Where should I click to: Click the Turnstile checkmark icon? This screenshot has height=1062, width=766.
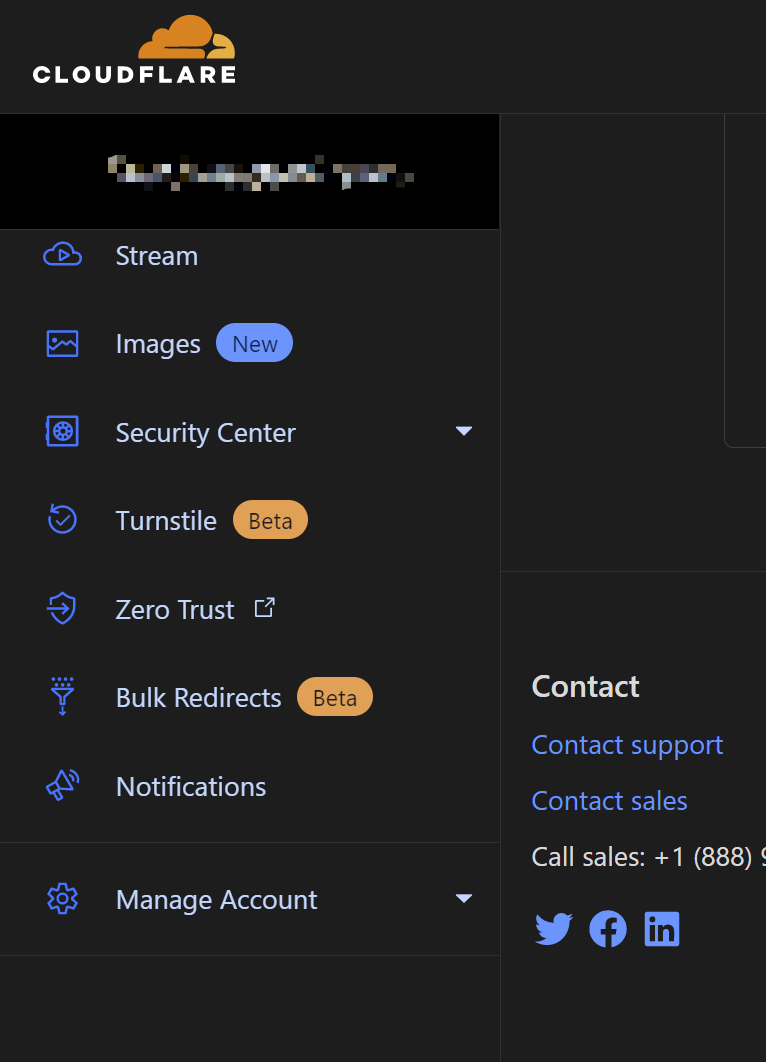(62, 520)
